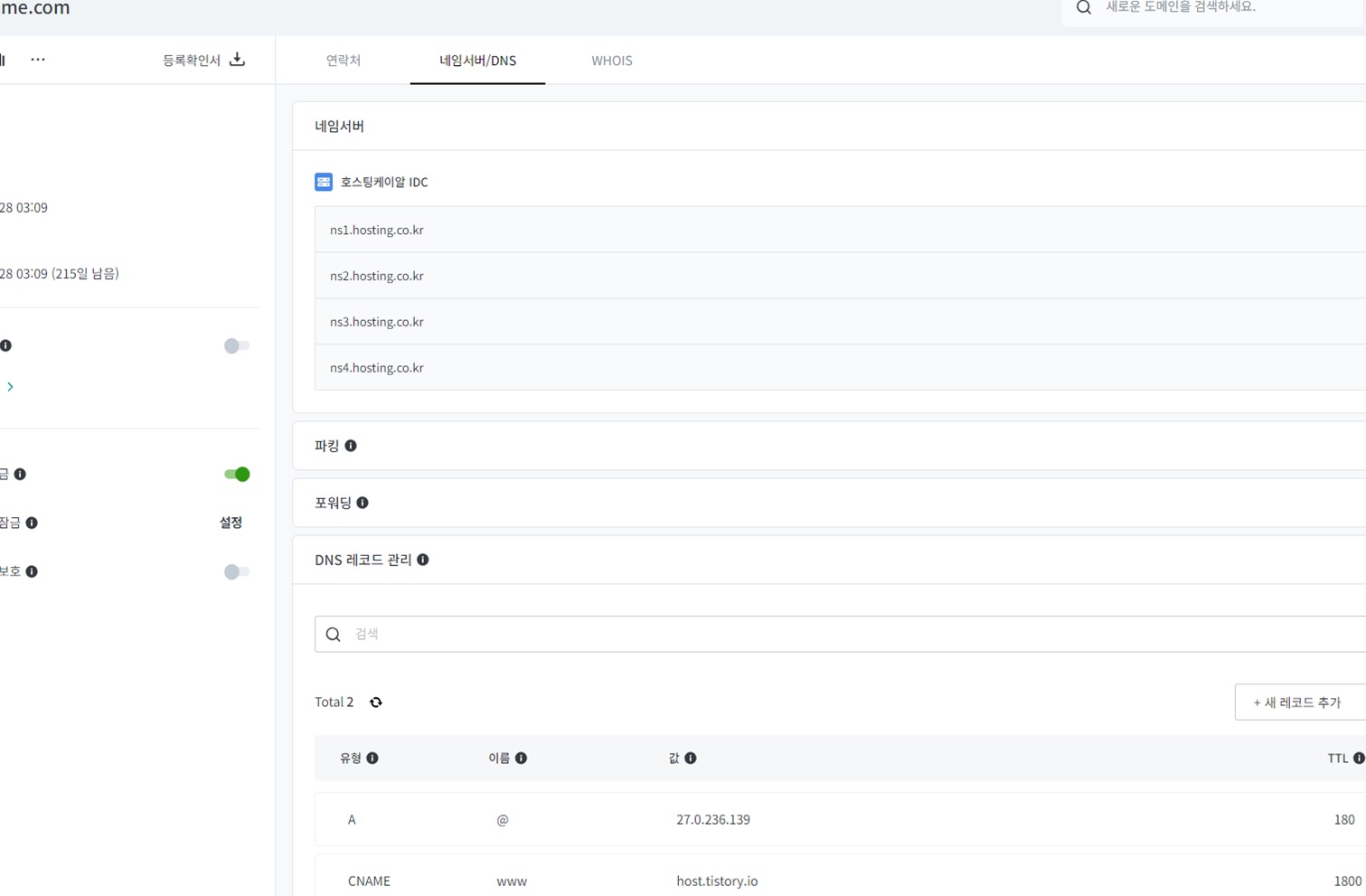Show info tooltip next to DNS 레코드 관리
The image size is (1366, 896).
click(x=422, y=560)
